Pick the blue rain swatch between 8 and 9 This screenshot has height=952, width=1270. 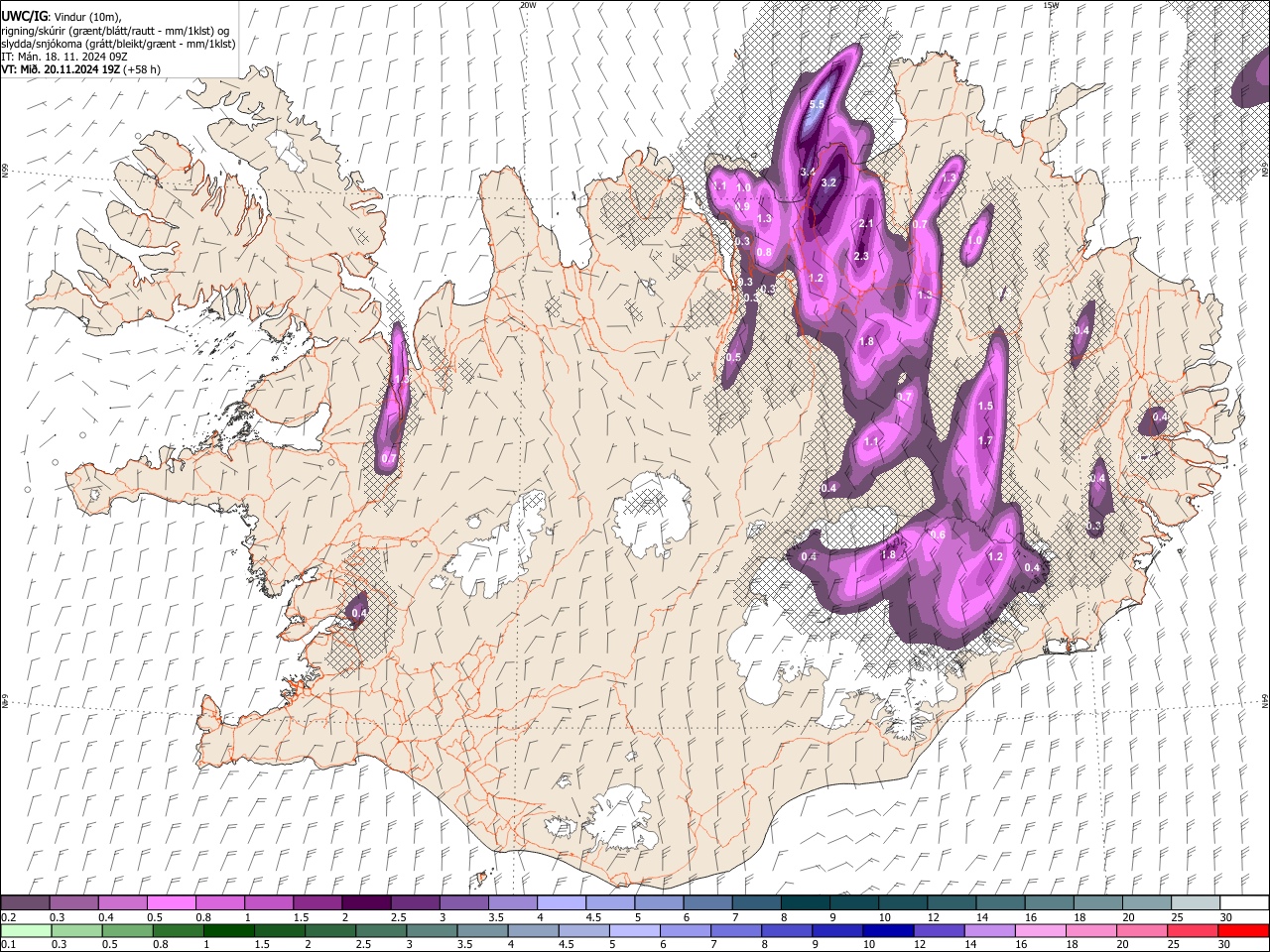click(786, 930)
